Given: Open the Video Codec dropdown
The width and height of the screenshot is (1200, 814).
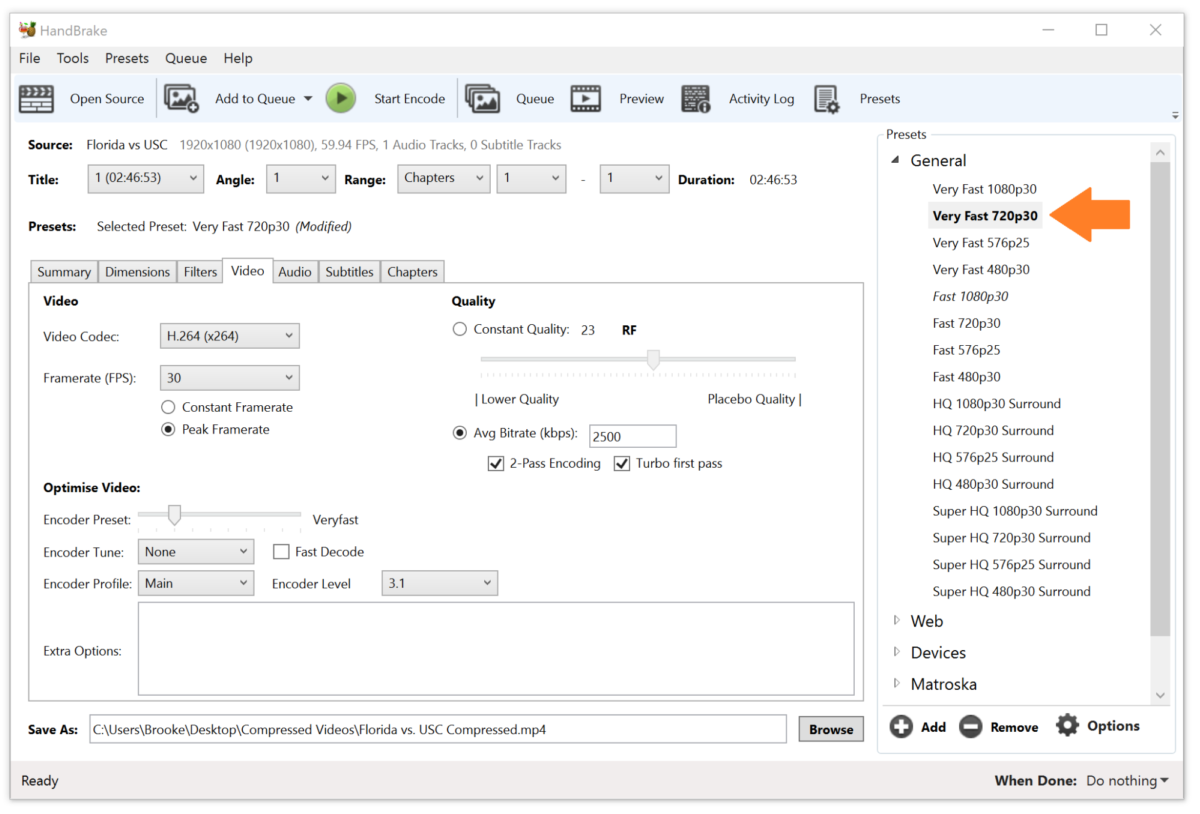Looking at the screenshot, I should coord(229,336).
